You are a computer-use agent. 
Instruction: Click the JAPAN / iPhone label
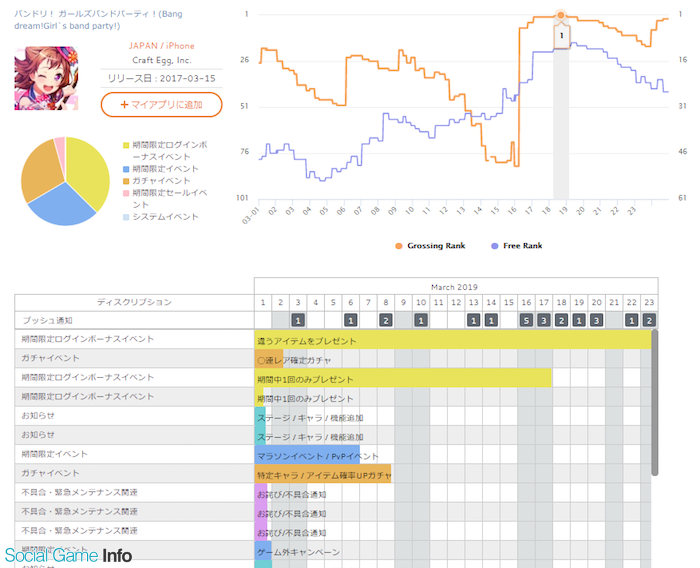(x=162, y=46)
